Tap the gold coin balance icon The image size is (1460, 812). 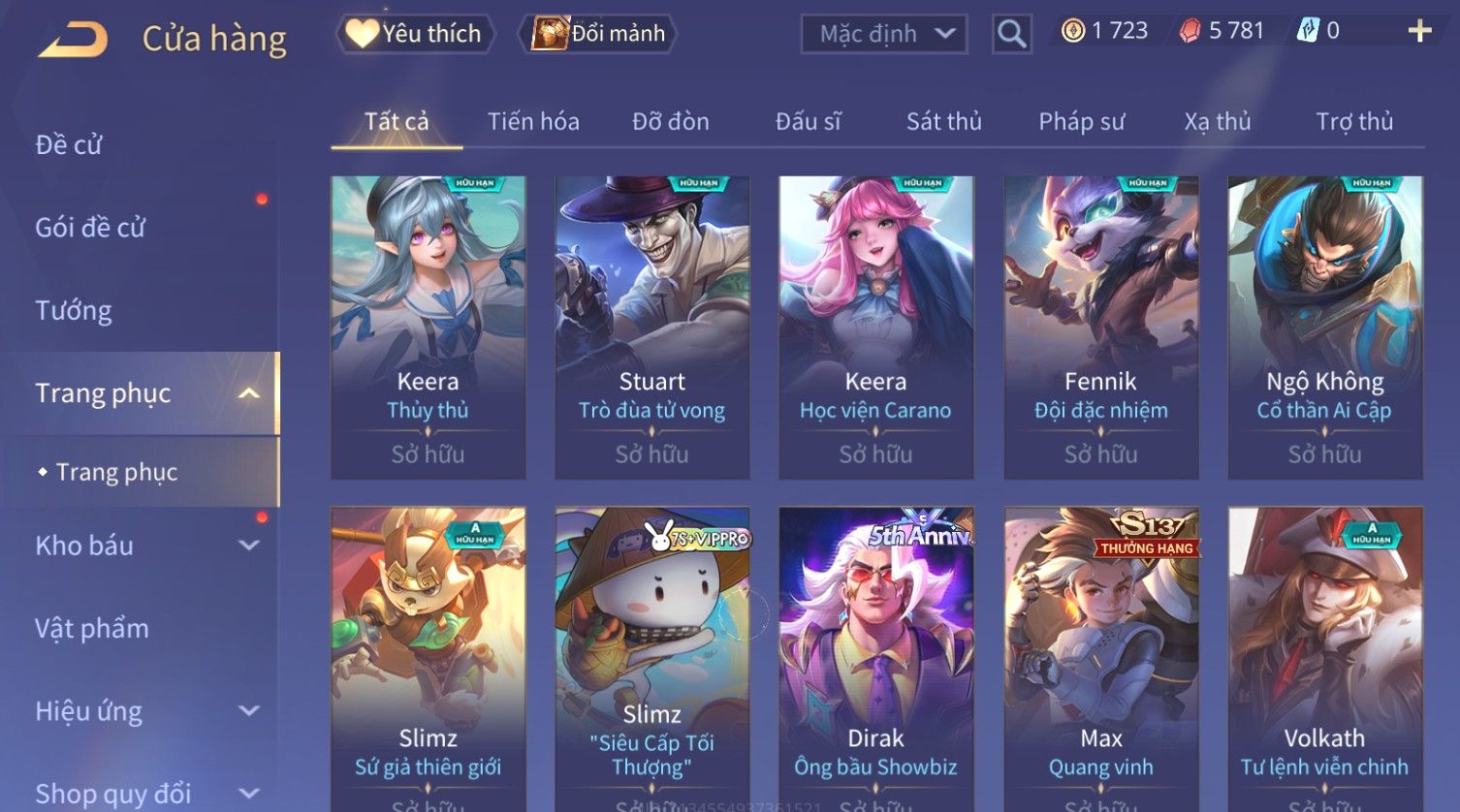click(x=1073, y=31)
